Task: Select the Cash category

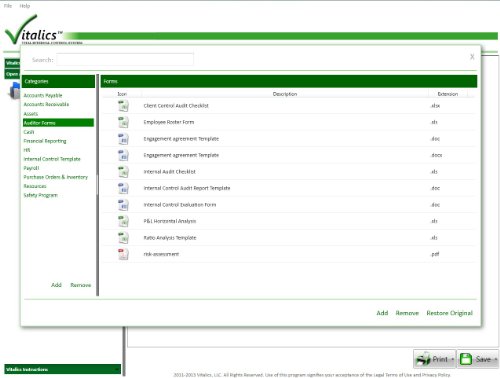Action: click(x=29, y=132)
